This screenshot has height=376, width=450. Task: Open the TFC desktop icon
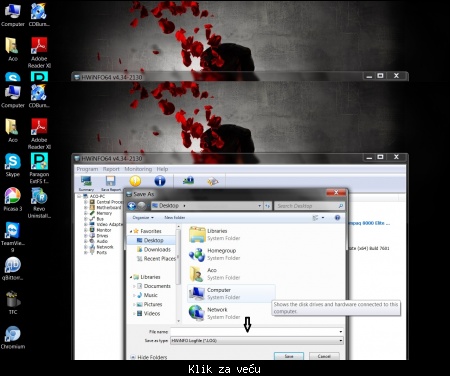(13, 303)
